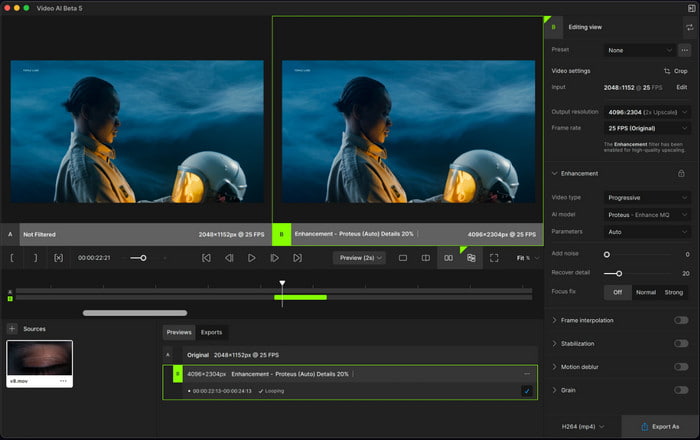Viewport: 700px width, 440px height.
Task: Select the green B view badge
Action: [281, 234]
